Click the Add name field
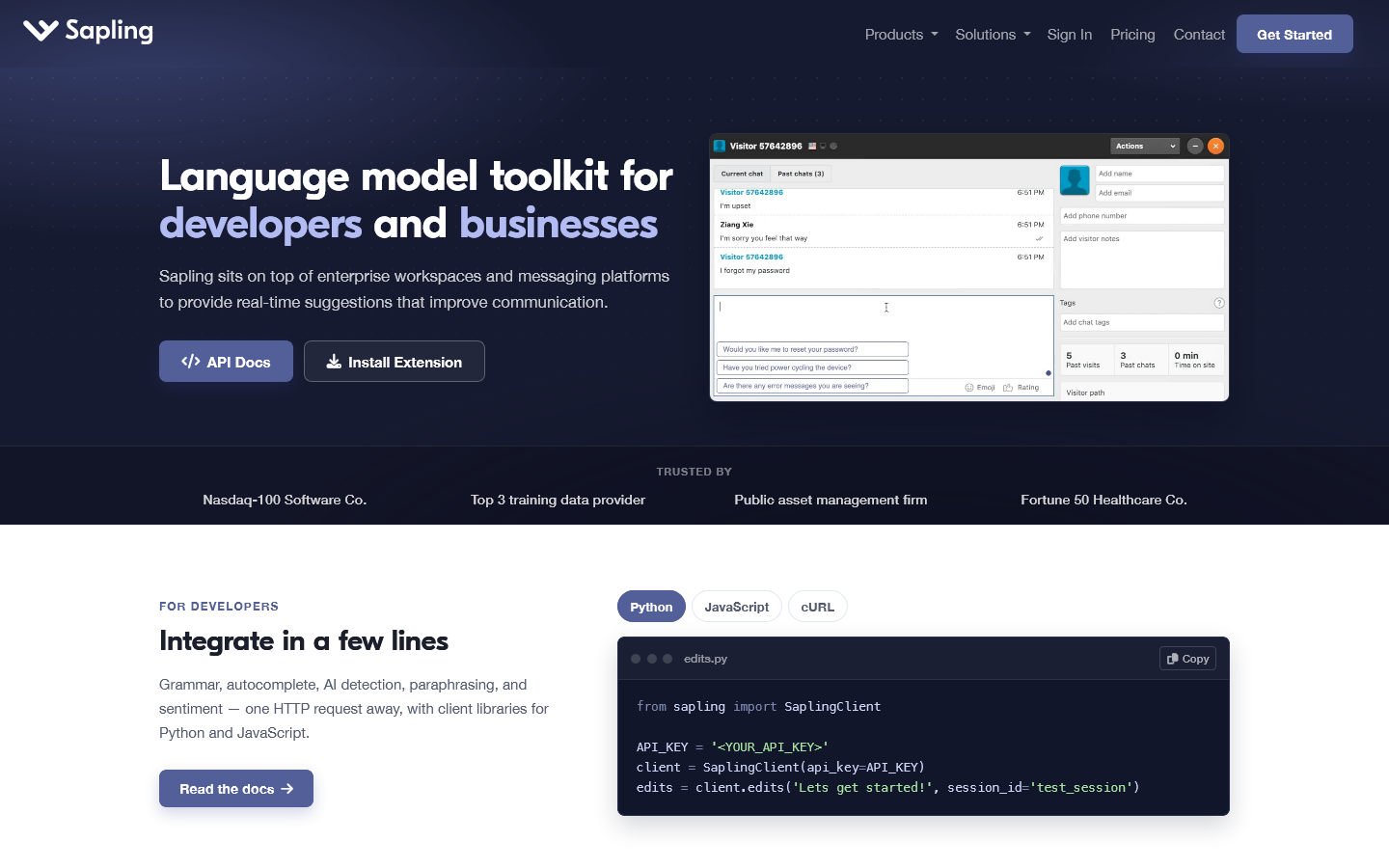 (1159, 174)
